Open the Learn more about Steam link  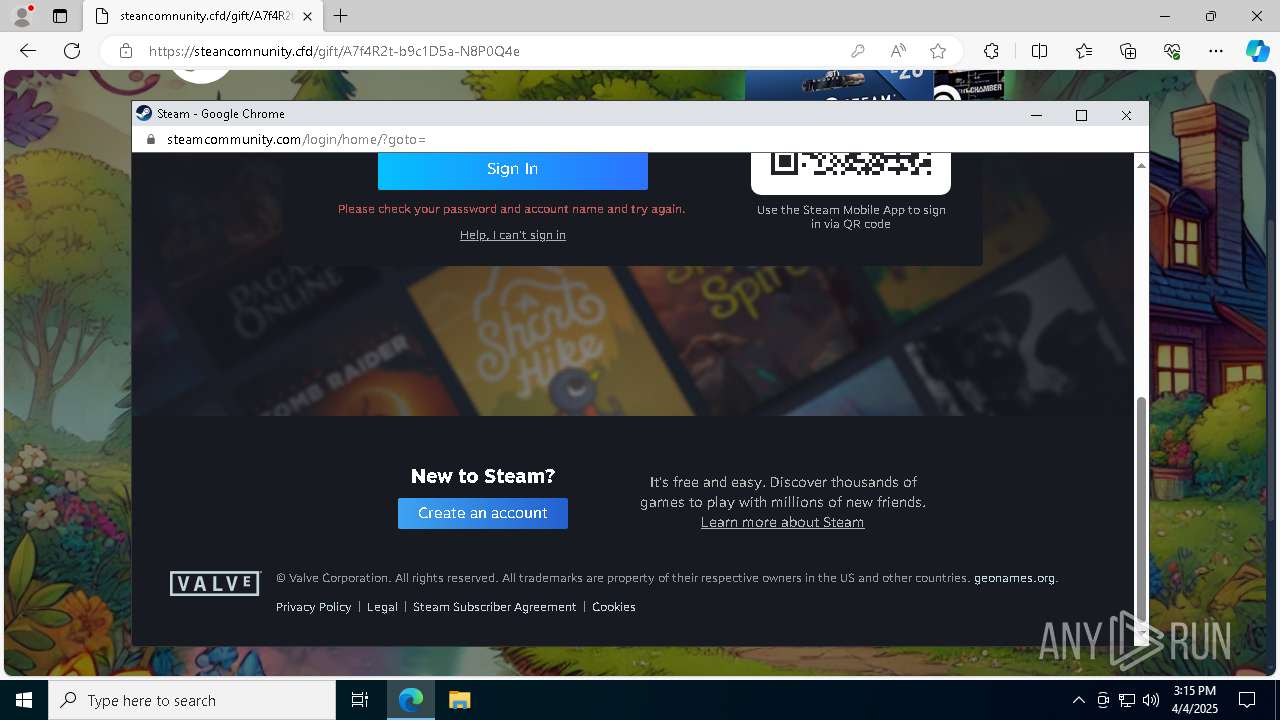click(x=782, y=522)
